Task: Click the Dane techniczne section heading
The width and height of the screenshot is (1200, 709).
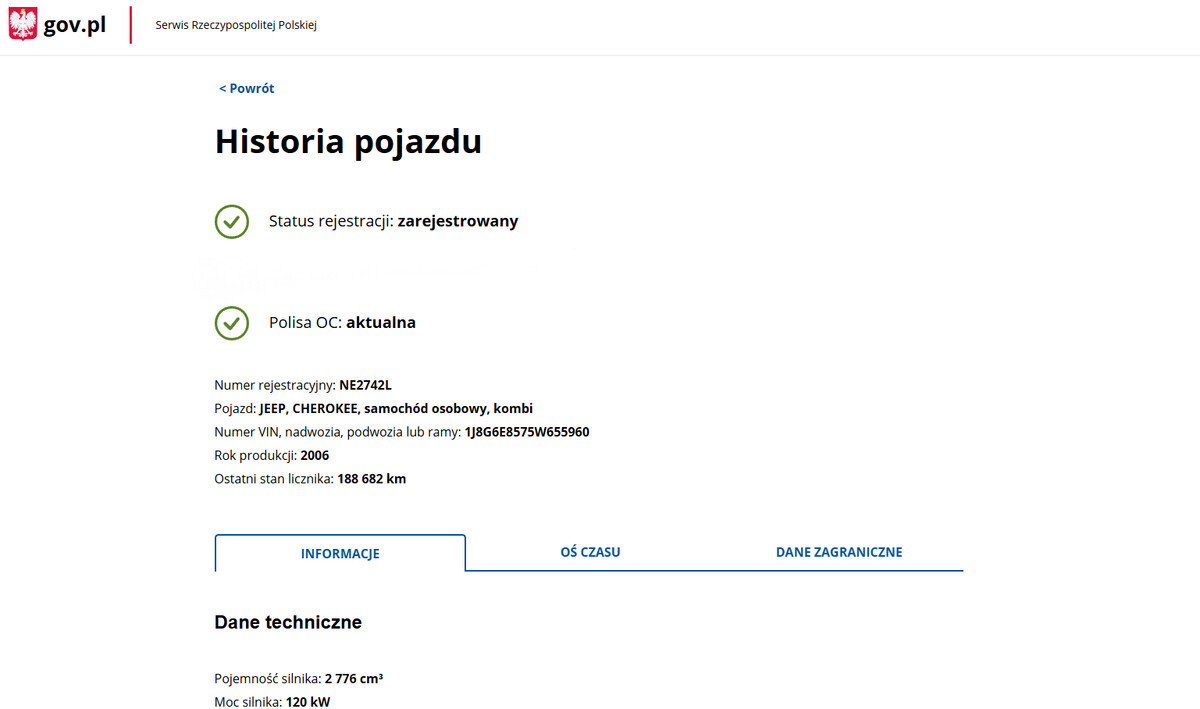Action: coord(288,622)
